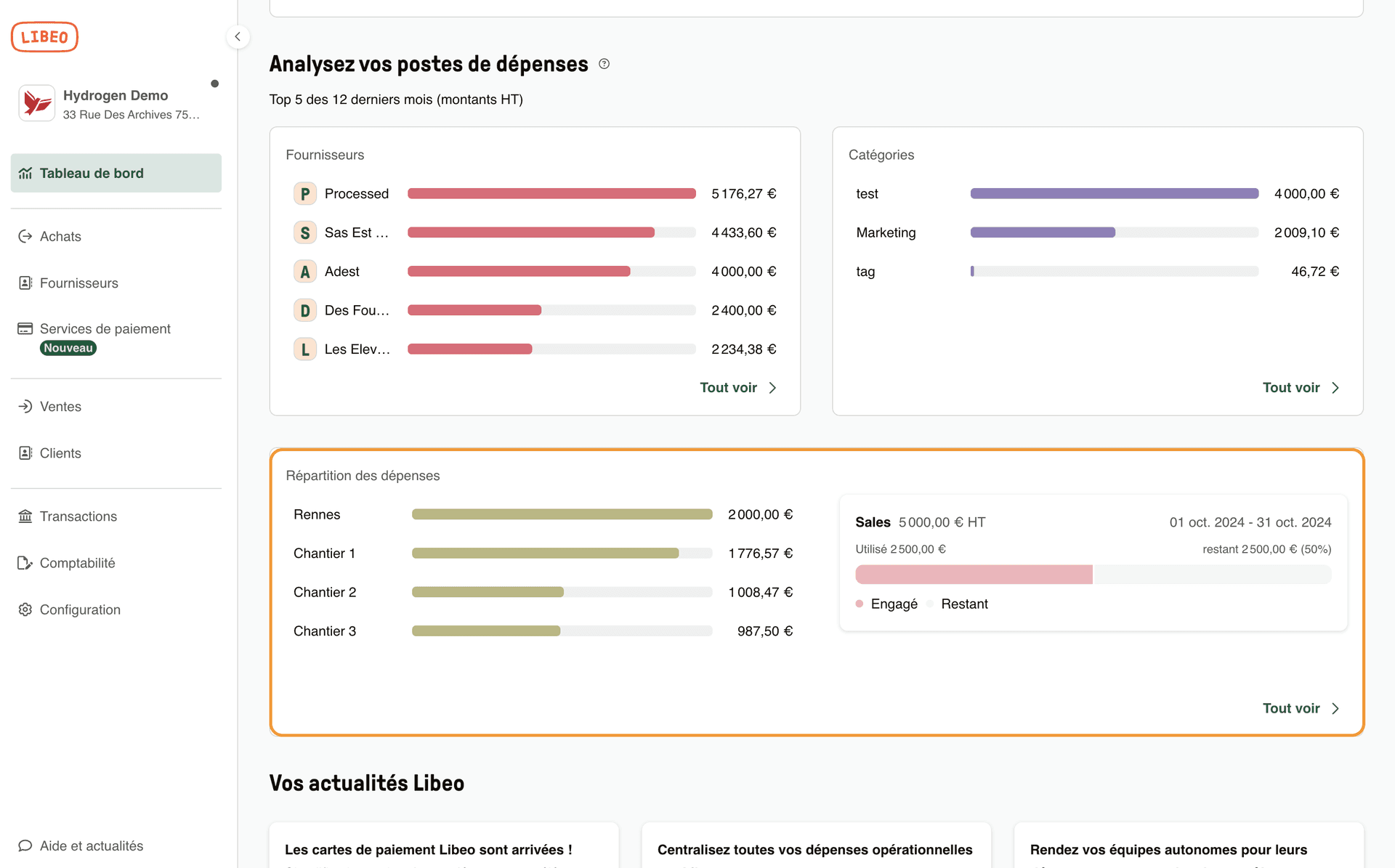Image resolution: width=1395 pixels, height=868 pixels.
Task: Click the Comptabilité icon
Action: 25,562
